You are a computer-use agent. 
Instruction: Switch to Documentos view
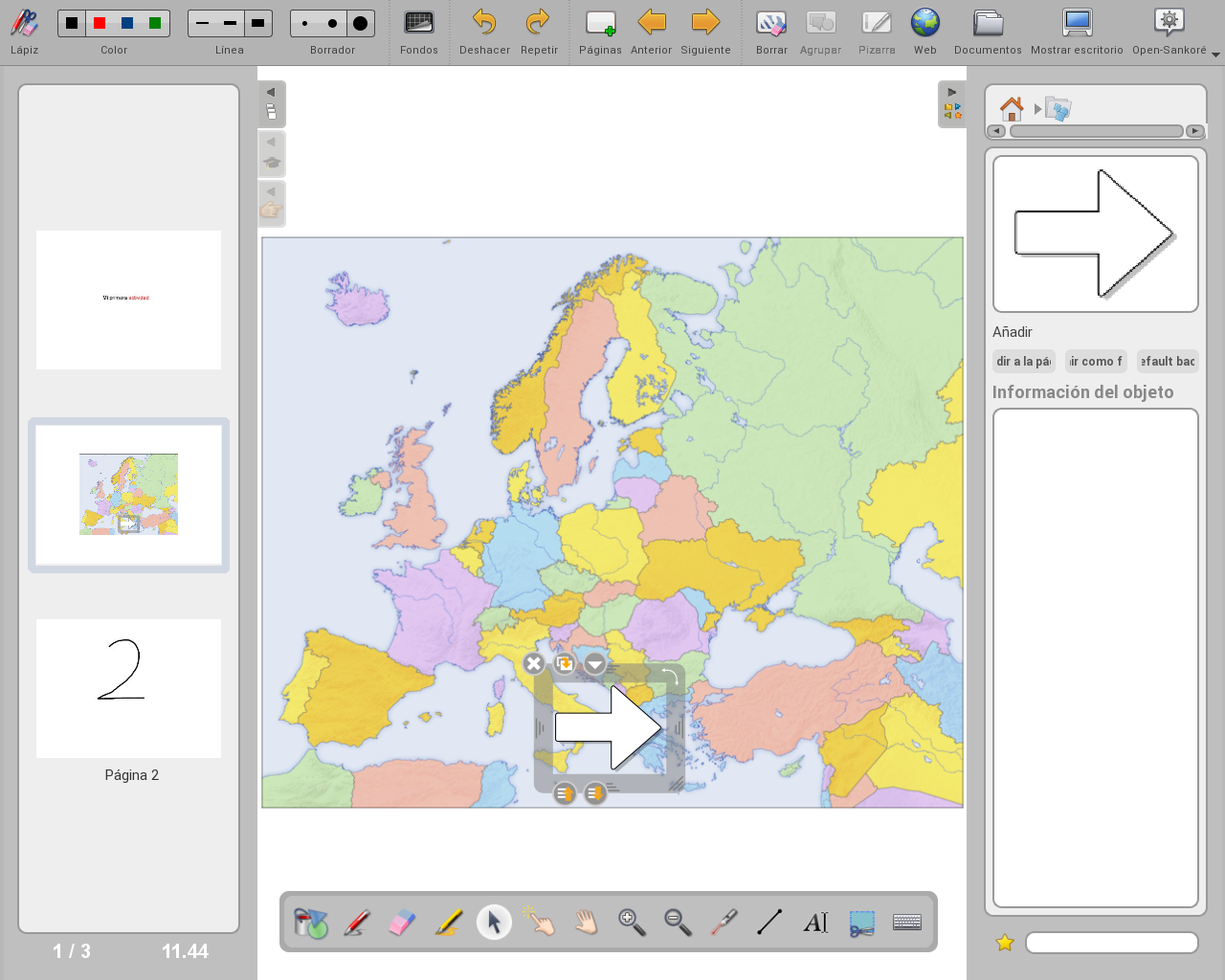(987, 32)
